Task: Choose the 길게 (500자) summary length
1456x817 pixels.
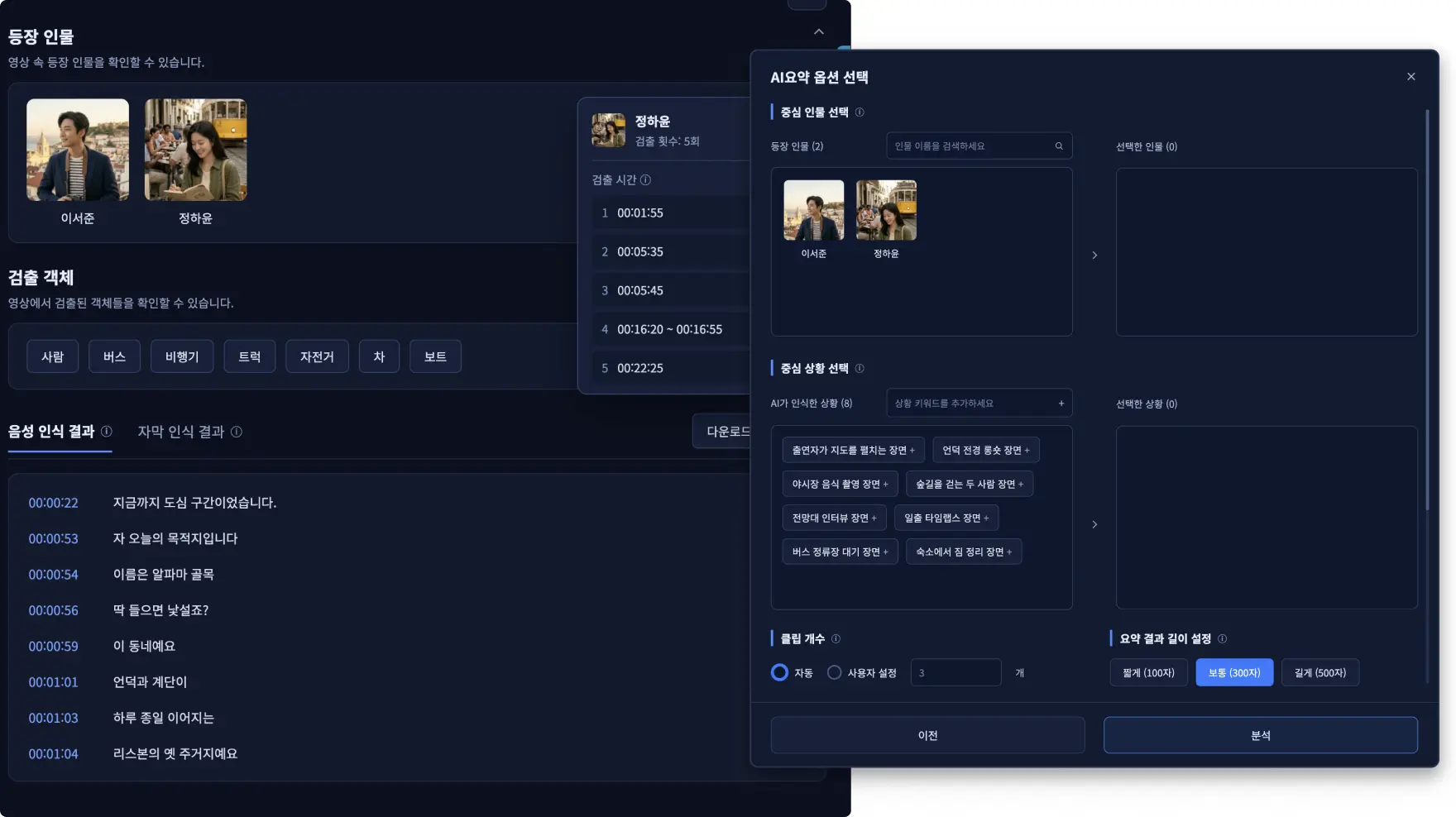Action: [1320, 673]
